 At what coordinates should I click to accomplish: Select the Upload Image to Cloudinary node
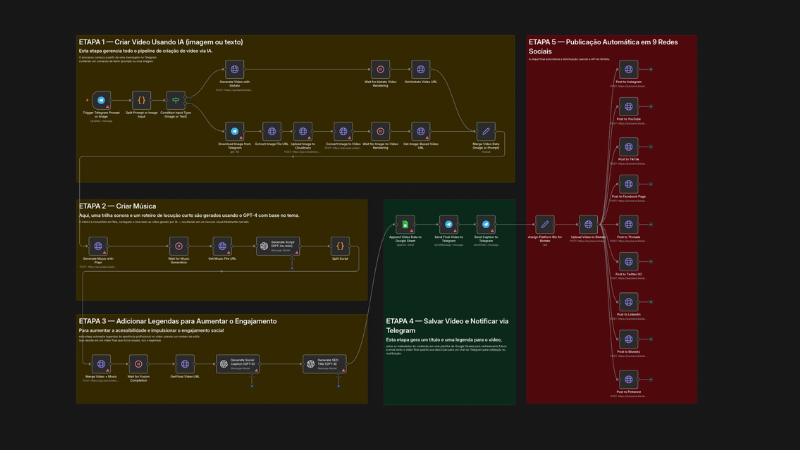click(x=302, y=131)
